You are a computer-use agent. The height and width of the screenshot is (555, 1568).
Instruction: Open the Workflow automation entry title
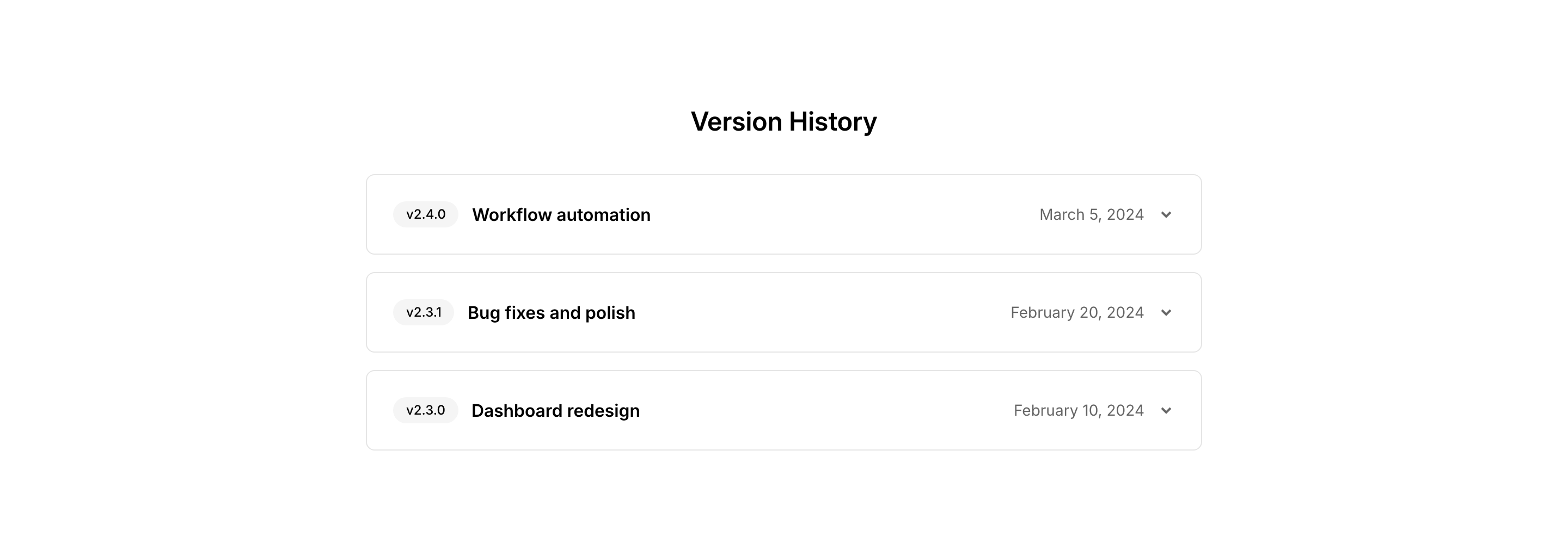pos(561,215)
